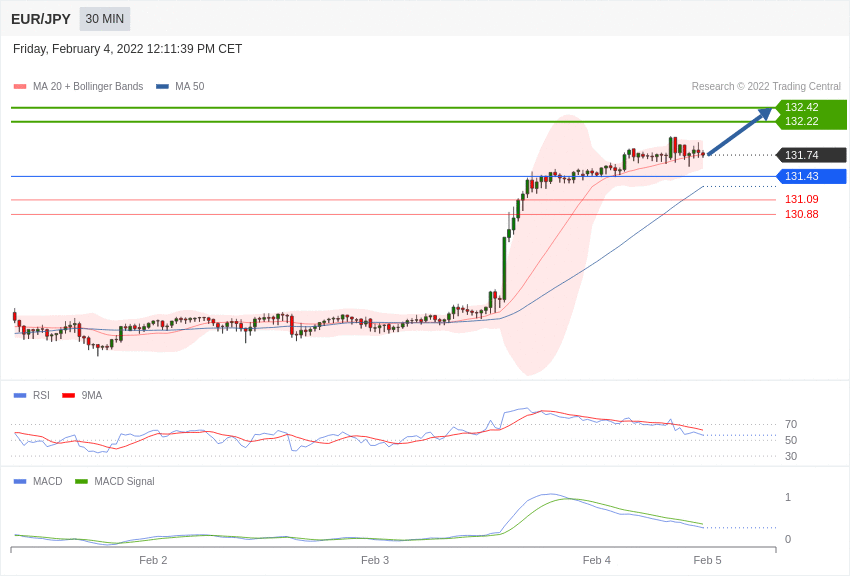Image resolution: width=850 pixels, height=576 pixels.
Task: Click the MA 50 legend swatch
Action: point(162,86)
